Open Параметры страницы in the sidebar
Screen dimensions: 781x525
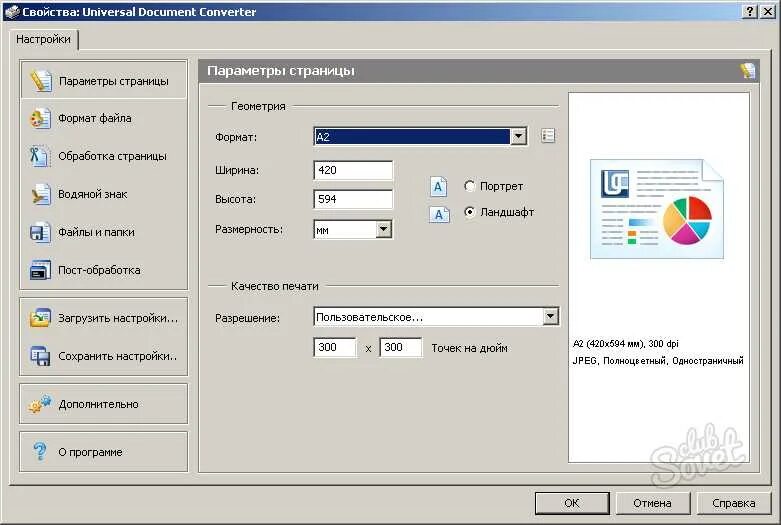point(104,81)
